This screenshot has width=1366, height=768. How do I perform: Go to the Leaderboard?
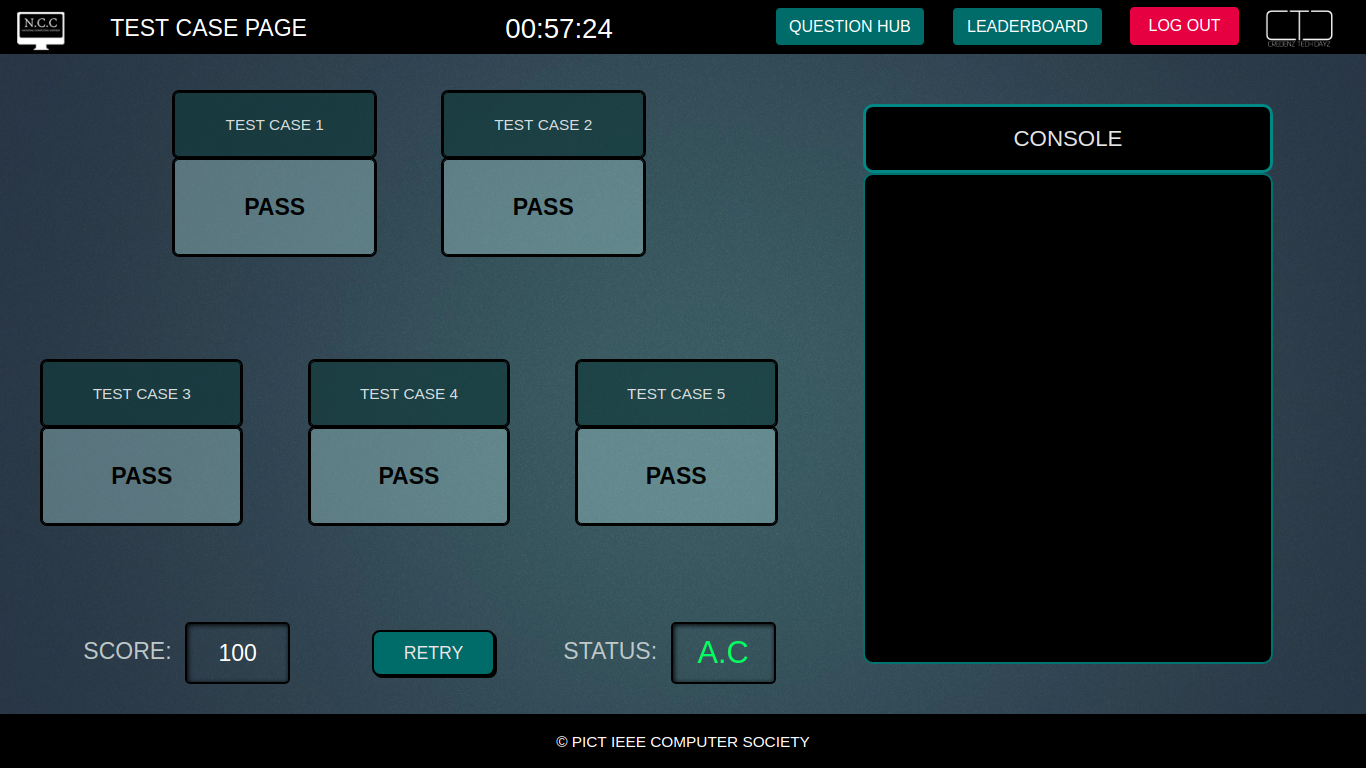pos(1027,27)
